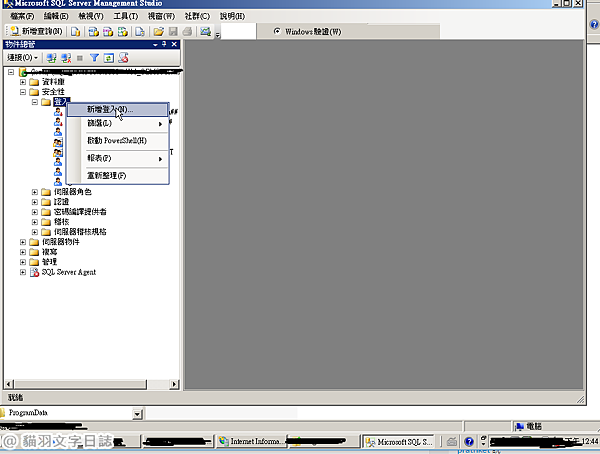The height and width of the screenshot is (454, 600).
Task: Open Object Explorer window position dropdown arrow
Action: pos(155,44)
